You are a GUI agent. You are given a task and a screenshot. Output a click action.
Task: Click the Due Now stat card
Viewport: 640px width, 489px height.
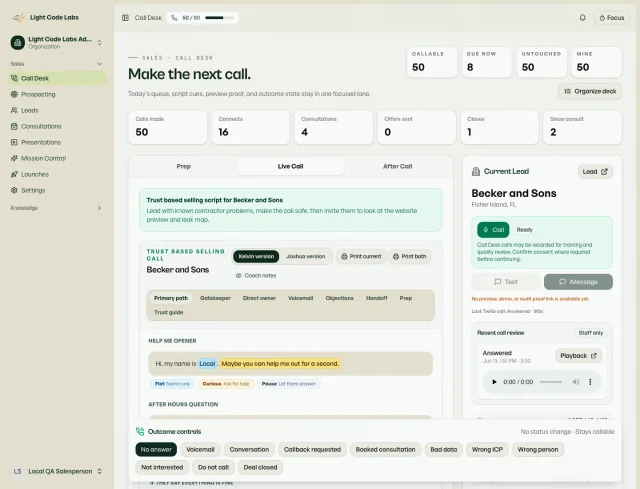(x=487, y=62)
